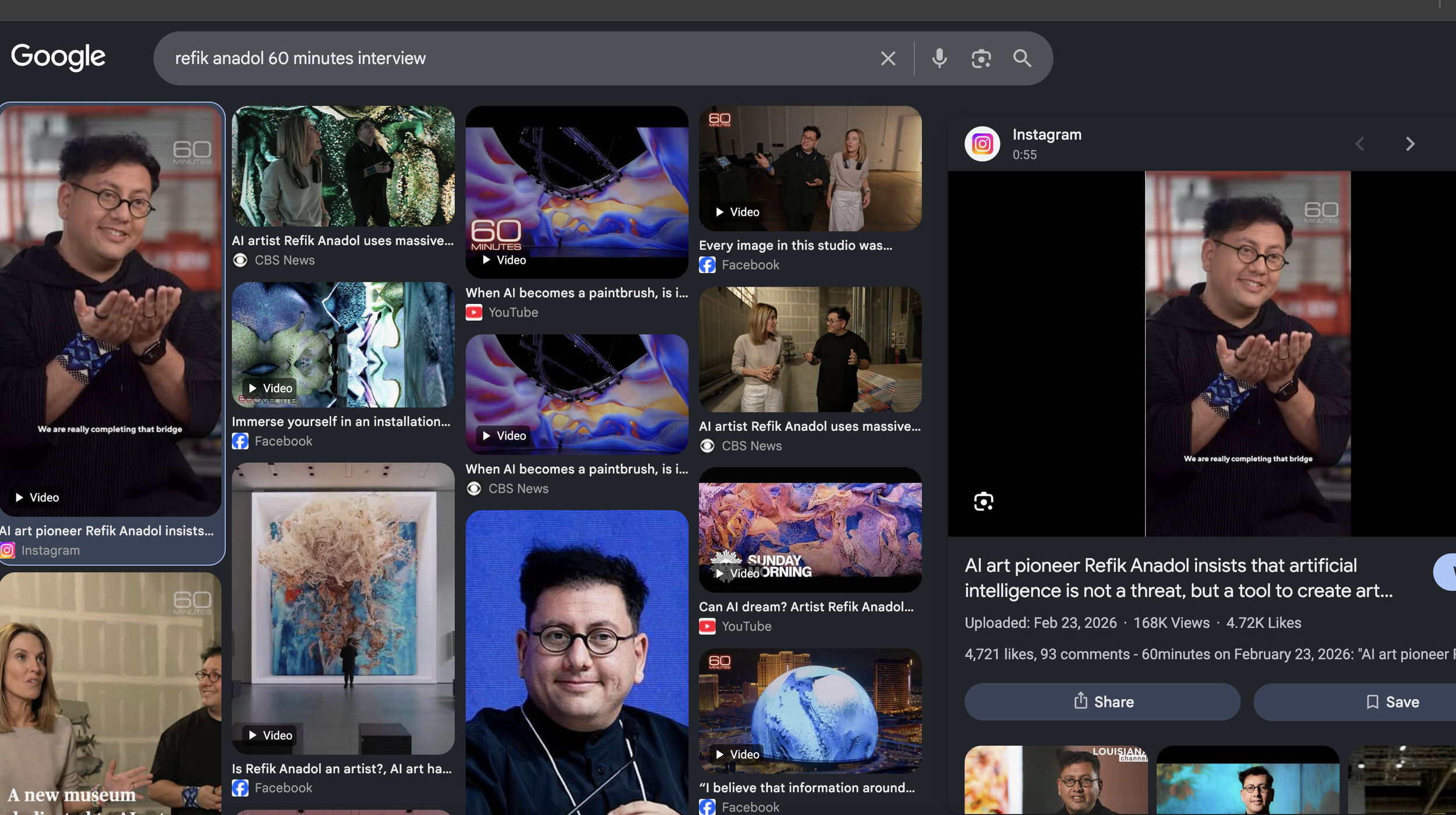This screenshot has width=1456, height=815.
Task: Go to previous image in preview panel
Action: [1360, 144]
